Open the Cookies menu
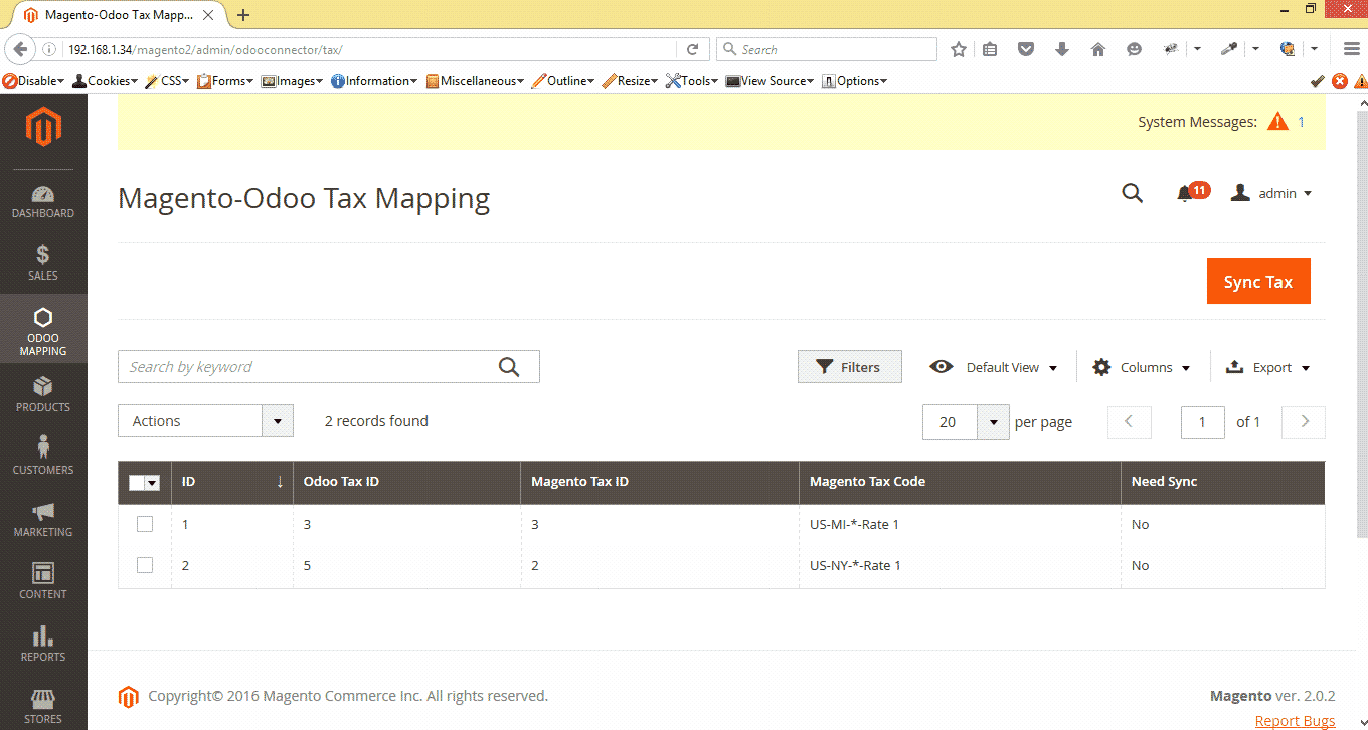Viewport: 1368px width, 730px height. 105,81
